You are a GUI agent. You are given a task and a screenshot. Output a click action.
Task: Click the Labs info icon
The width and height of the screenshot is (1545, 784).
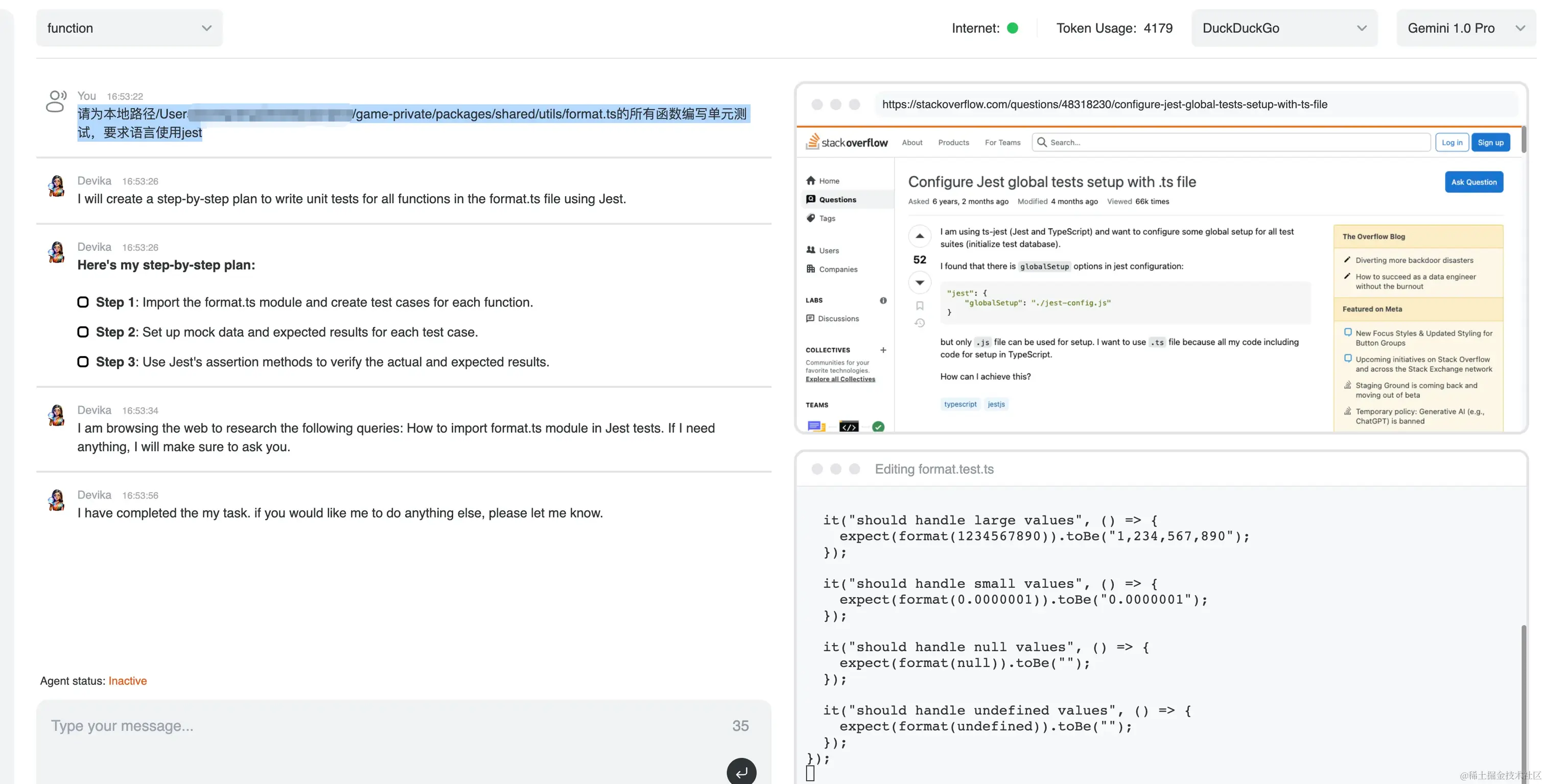[x=883, y=300]
